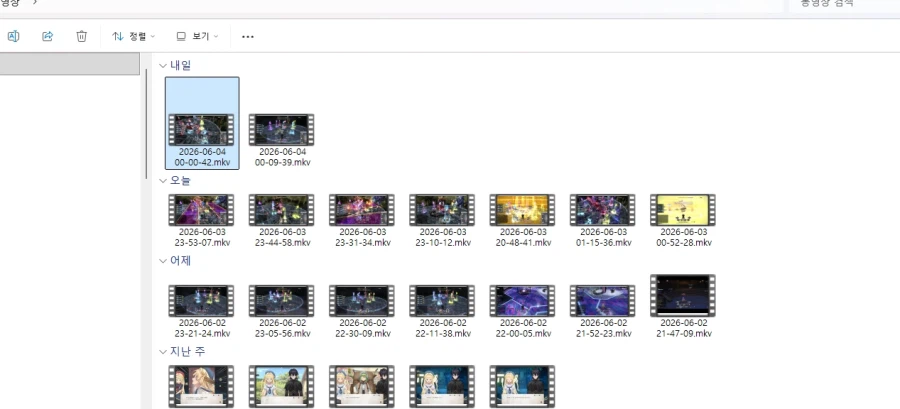This screenshot has width=900, height=409.
Task: Click the highlighted navigation pane item
Action: tap(69, 64)
